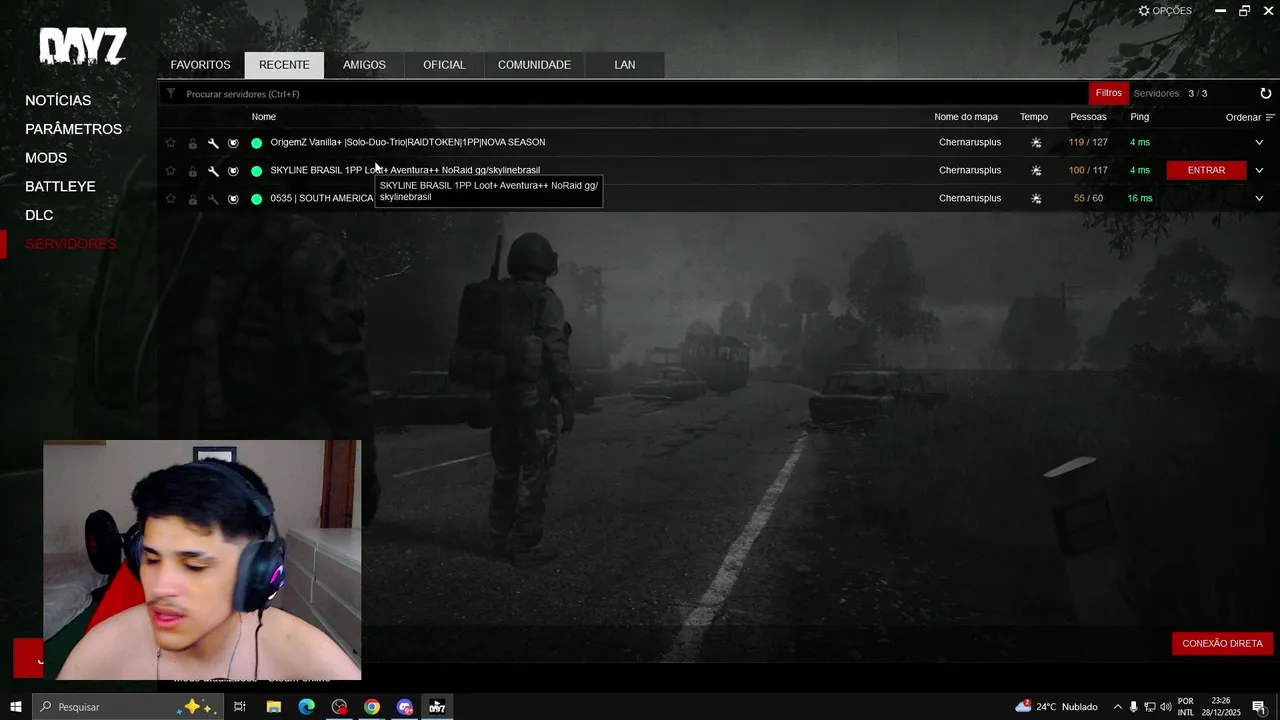
Task: Open OPÇÕES settings gear
Action: [1165, 11]
